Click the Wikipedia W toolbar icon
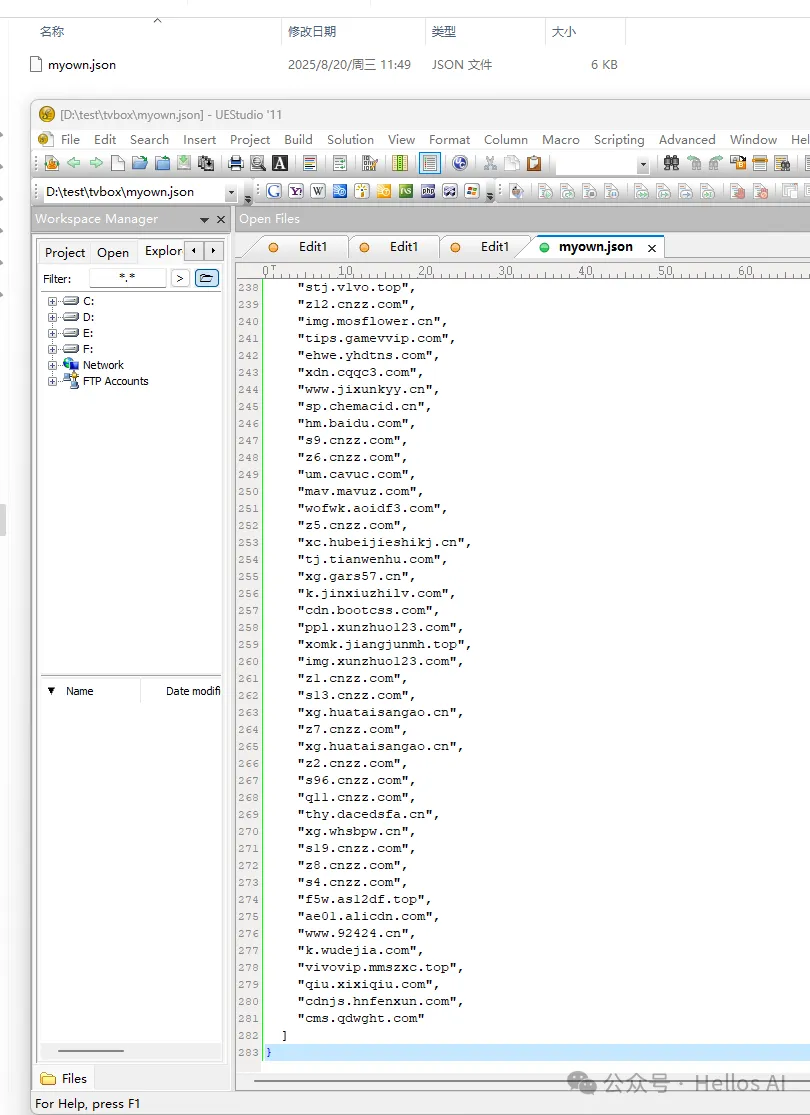Image resolution: width=810 pixels, height=1115 pixels. pos(318,191)
